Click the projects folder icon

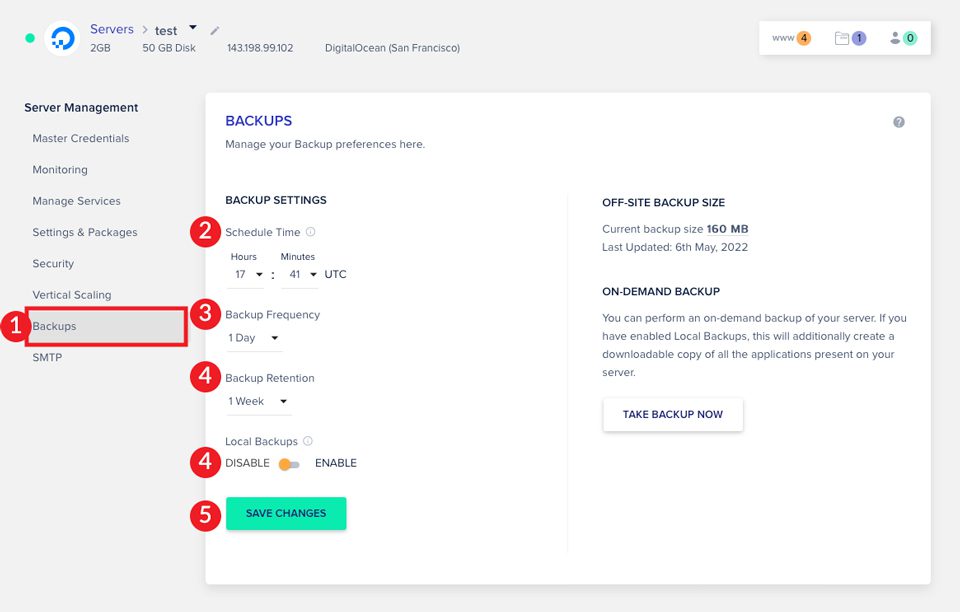[x=843, y=37]
